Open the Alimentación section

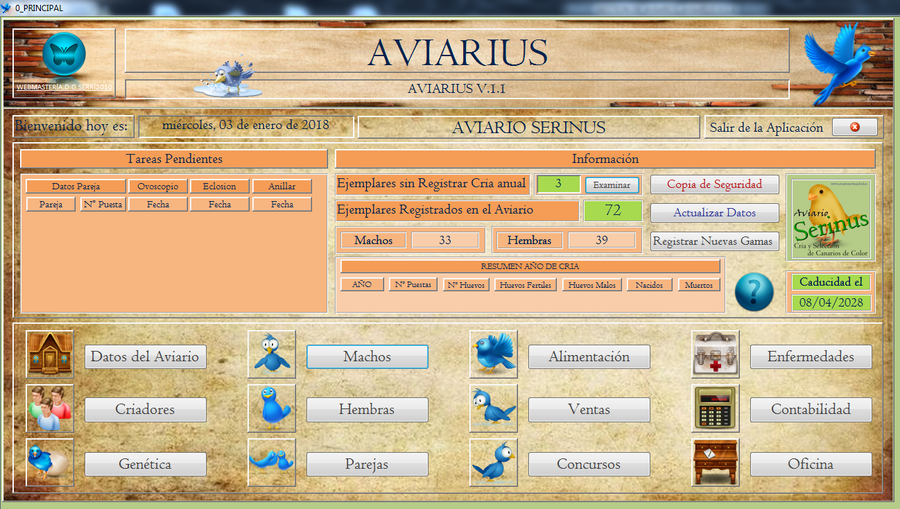coord(589,357)
